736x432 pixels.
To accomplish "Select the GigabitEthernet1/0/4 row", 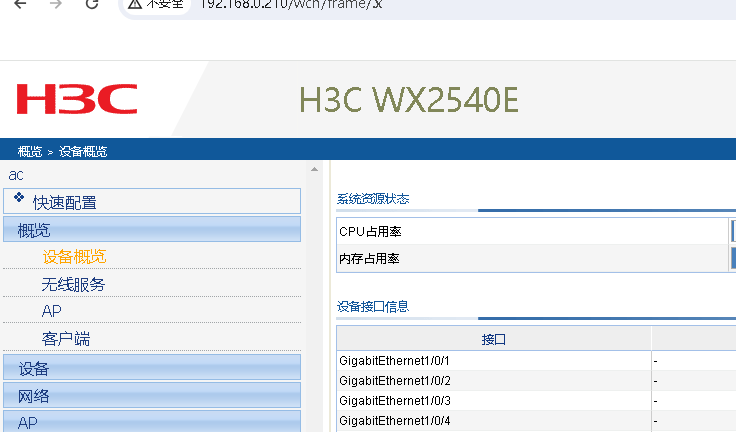I will click(x=395, y=421).
